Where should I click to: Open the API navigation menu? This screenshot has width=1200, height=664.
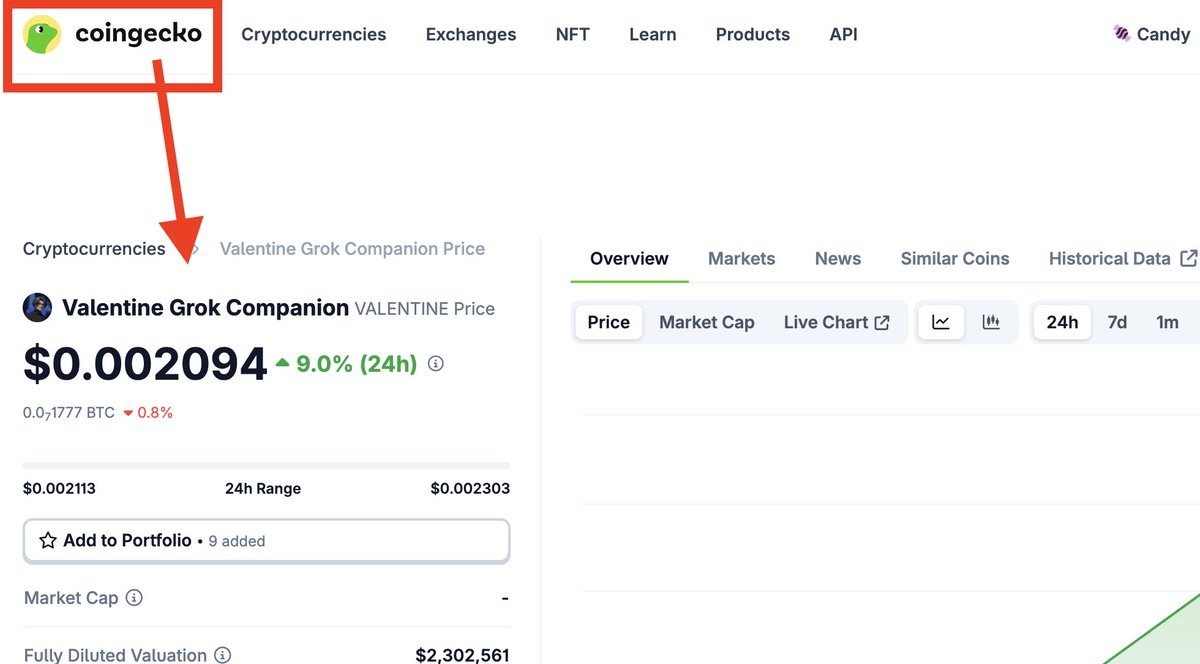(843, 34)
